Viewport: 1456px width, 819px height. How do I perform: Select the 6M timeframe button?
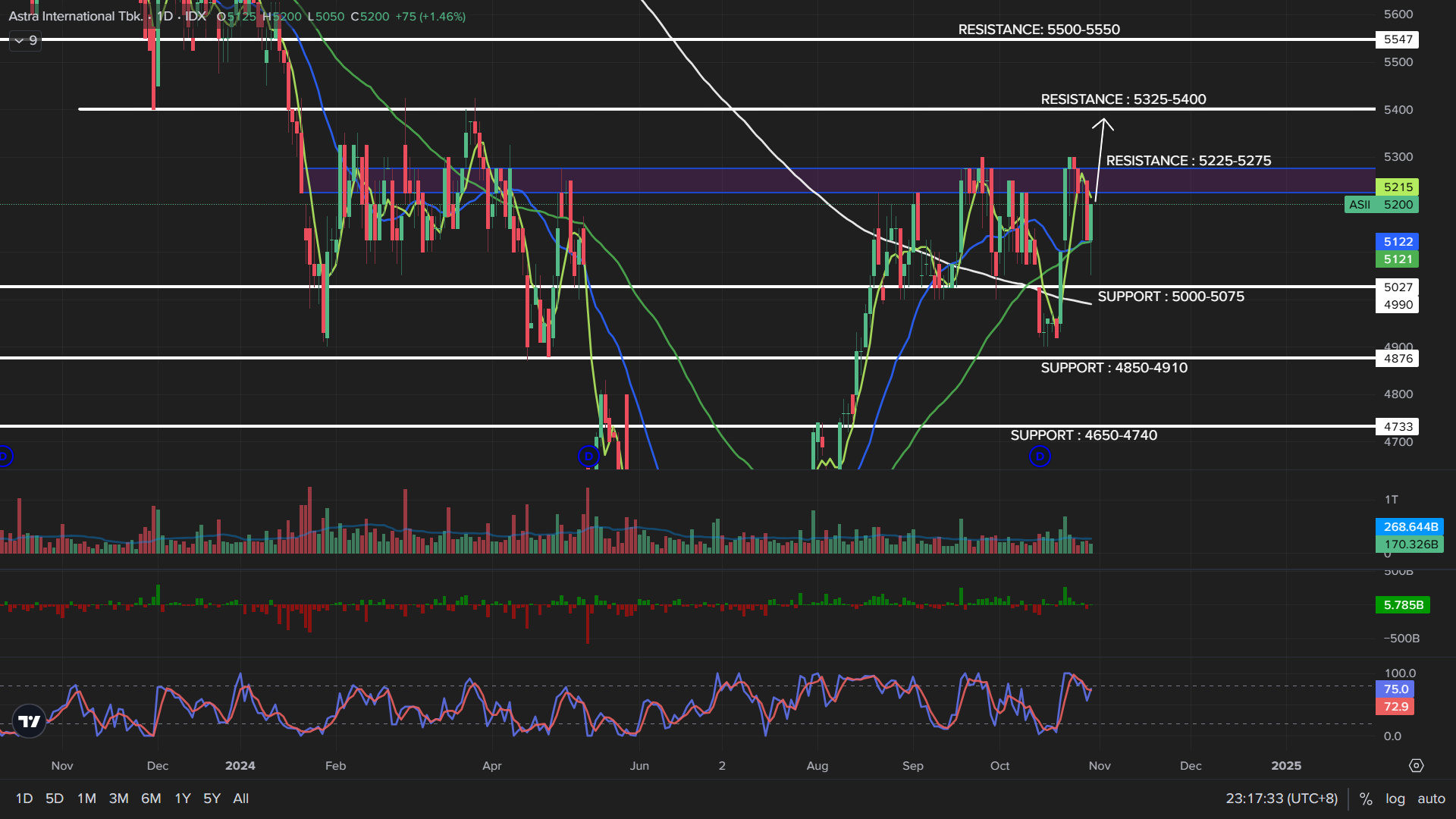151,799
